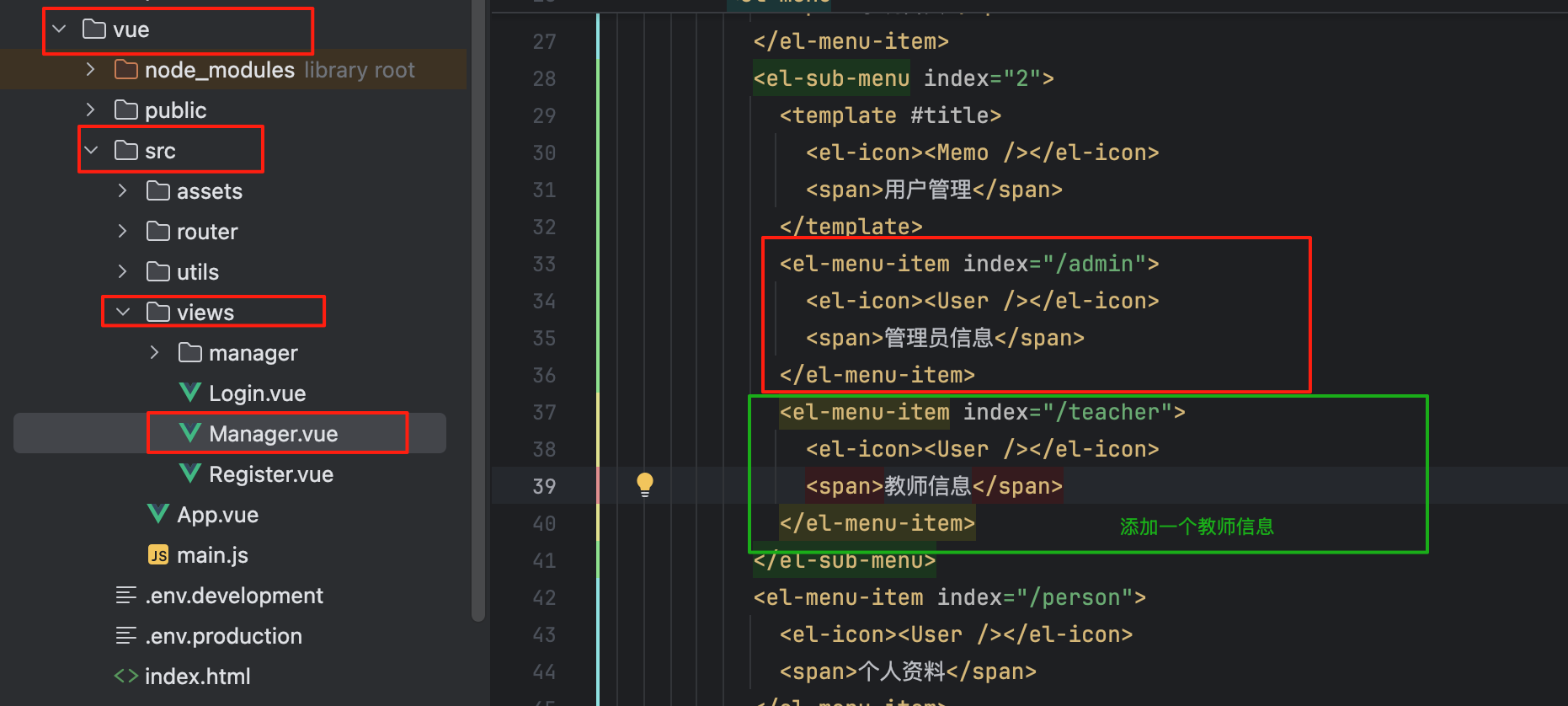1568x706 pixels.
Task: Collapse the src folder chevron
Action: (x=91, y=150)
